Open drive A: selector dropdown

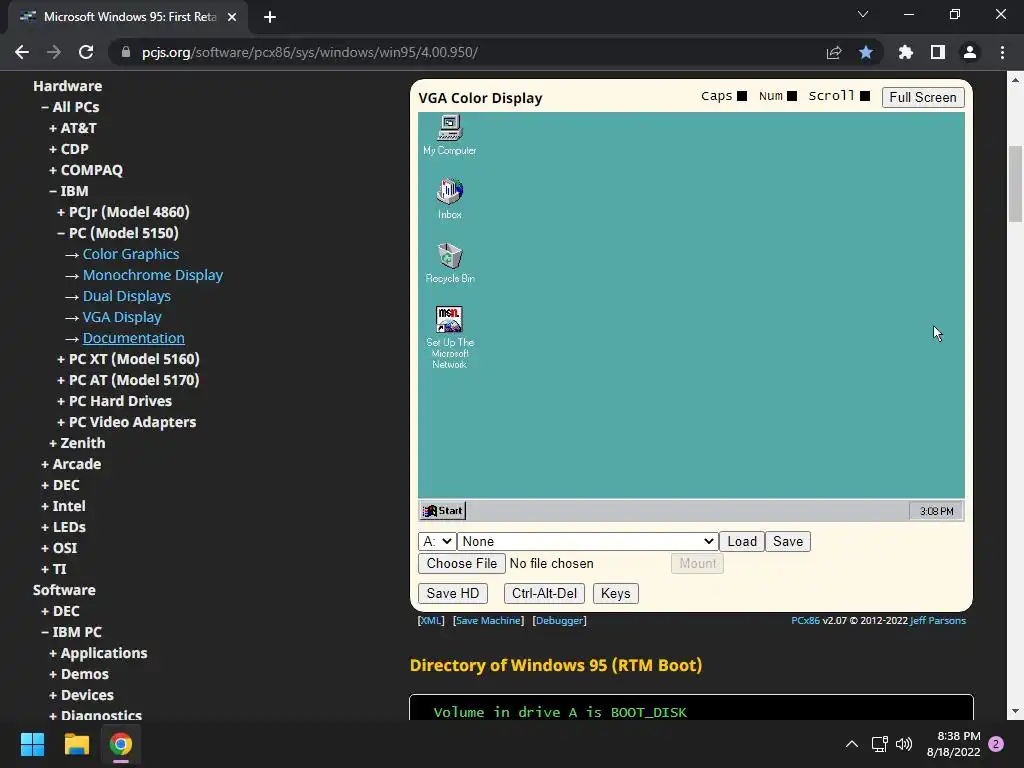436,541
